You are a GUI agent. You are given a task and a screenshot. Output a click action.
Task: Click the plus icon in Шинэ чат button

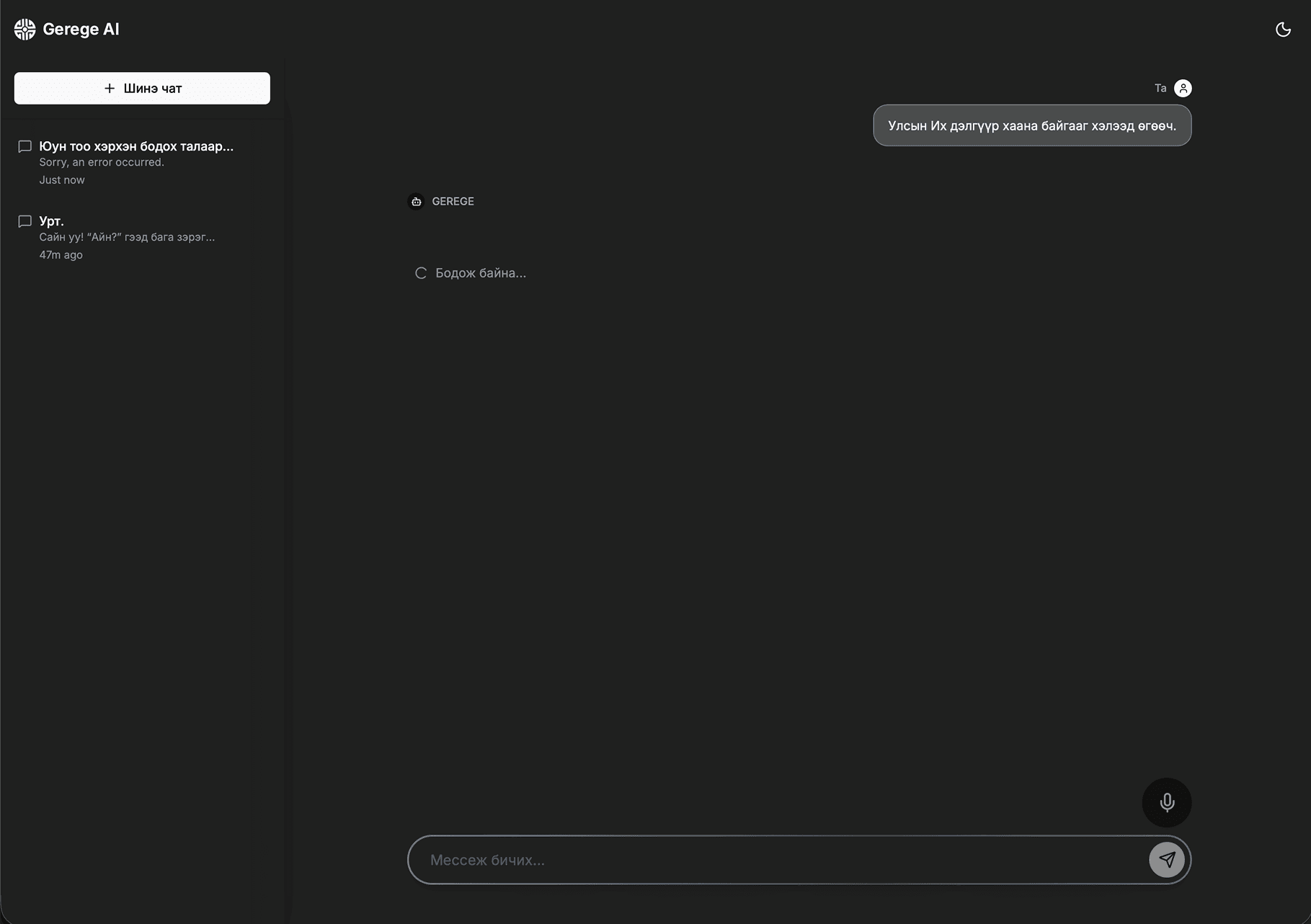[x=110, y=88]
